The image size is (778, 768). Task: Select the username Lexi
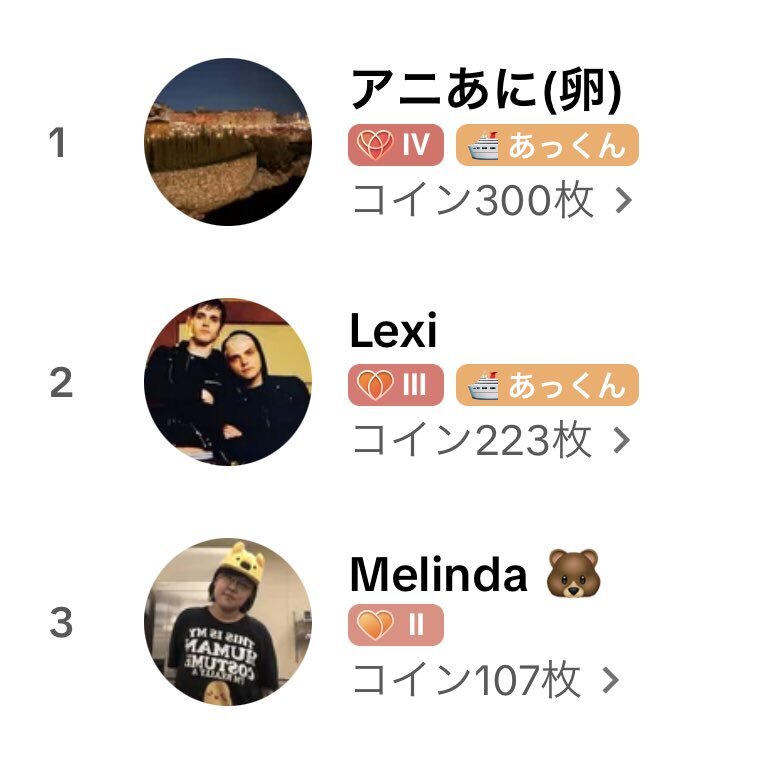pyautogui.click(x=393, y=330)
